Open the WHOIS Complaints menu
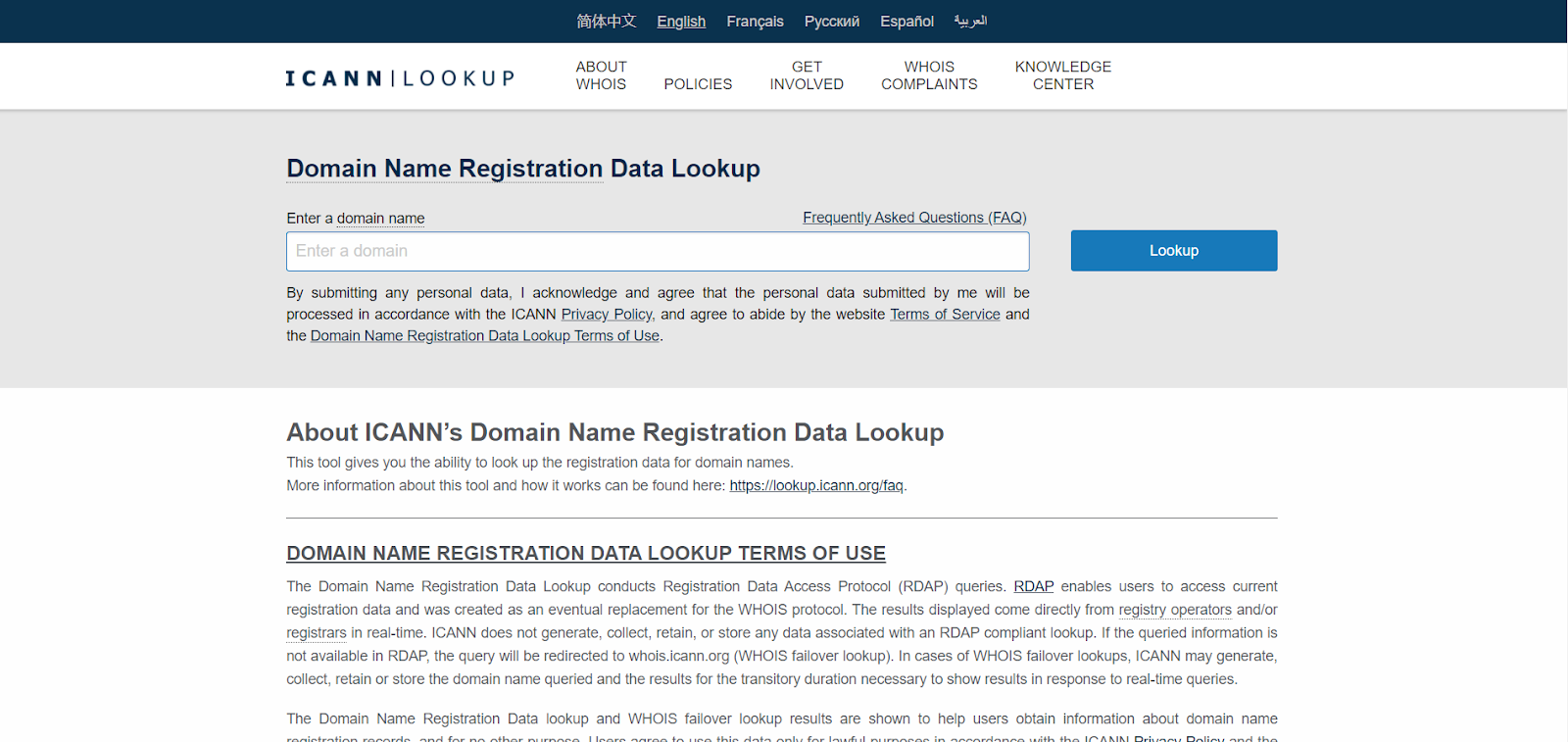Screen dimensions: 1568x742 tap(929, 75)
